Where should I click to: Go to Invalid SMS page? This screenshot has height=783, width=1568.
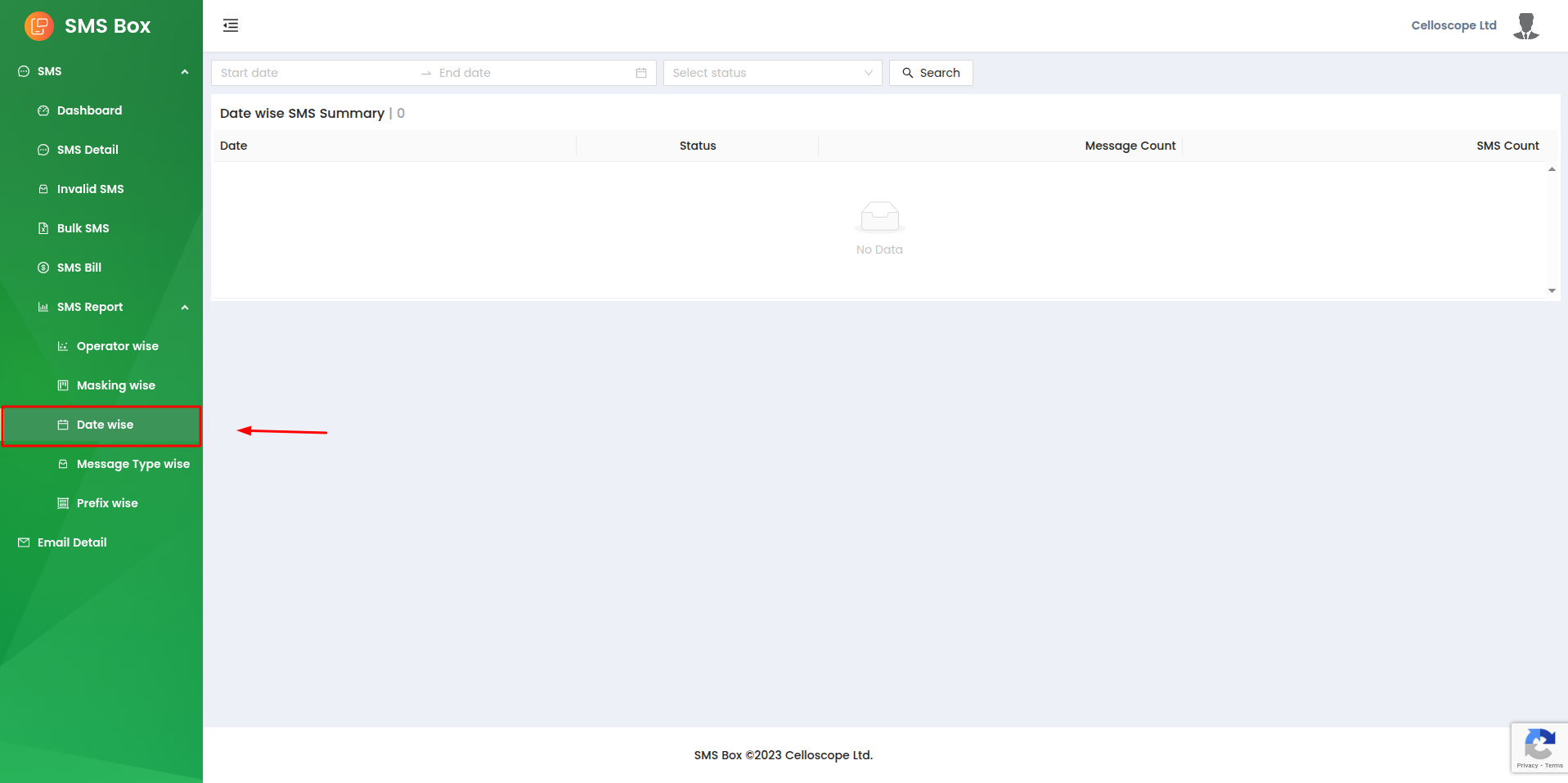pyautogui.click(x=90, y=189)
